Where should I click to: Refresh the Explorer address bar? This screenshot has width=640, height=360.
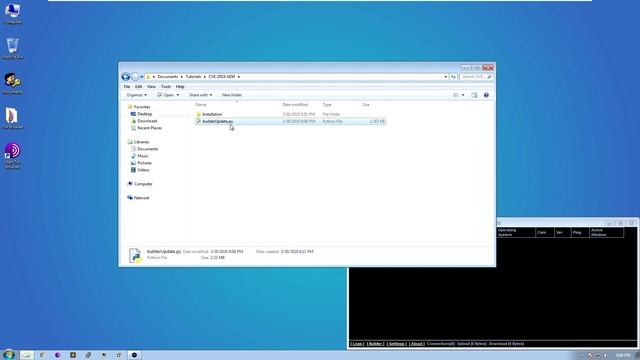453,77
